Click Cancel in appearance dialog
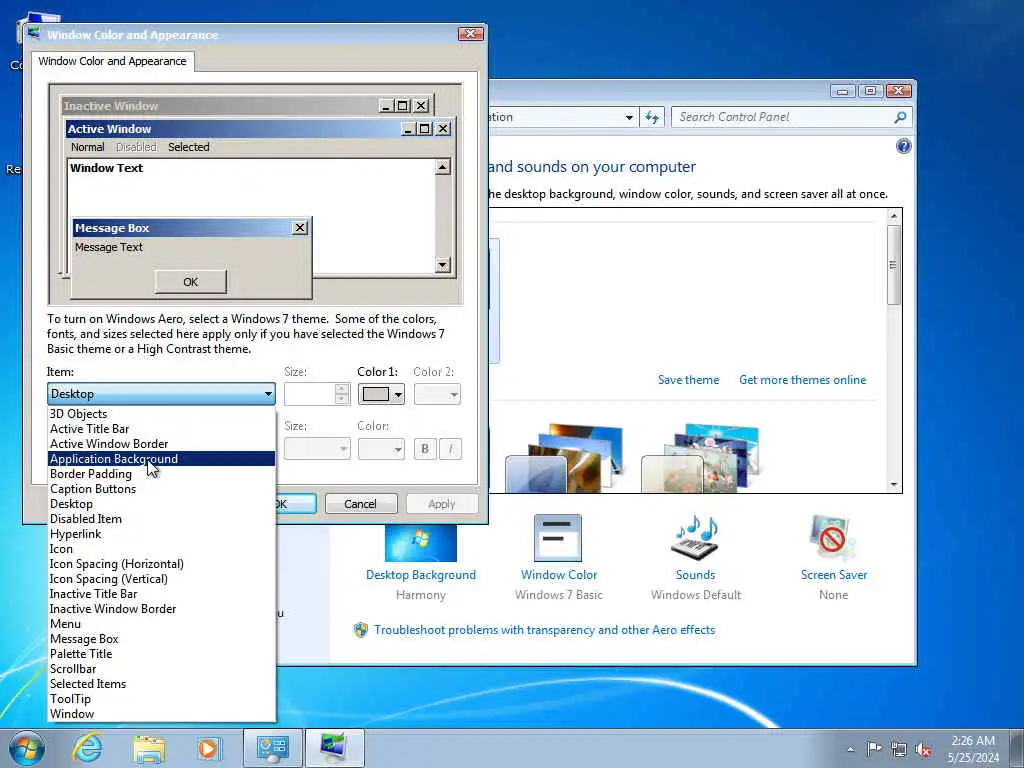This screenshot has height=768, width=1024. pos(360,504)
